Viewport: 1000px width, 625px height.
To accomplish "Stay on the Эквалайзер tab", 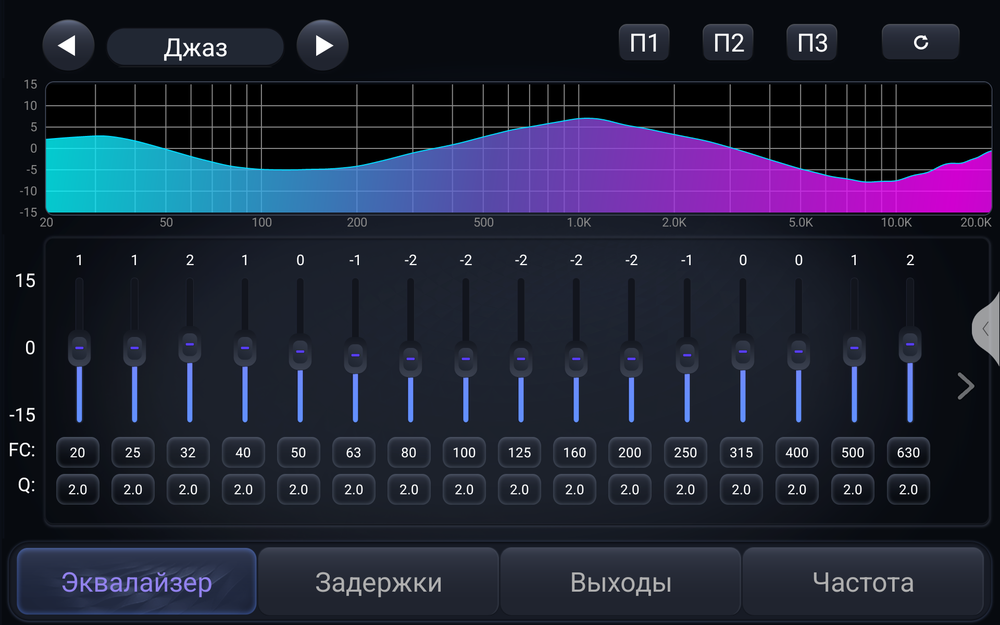I will 135,581.
